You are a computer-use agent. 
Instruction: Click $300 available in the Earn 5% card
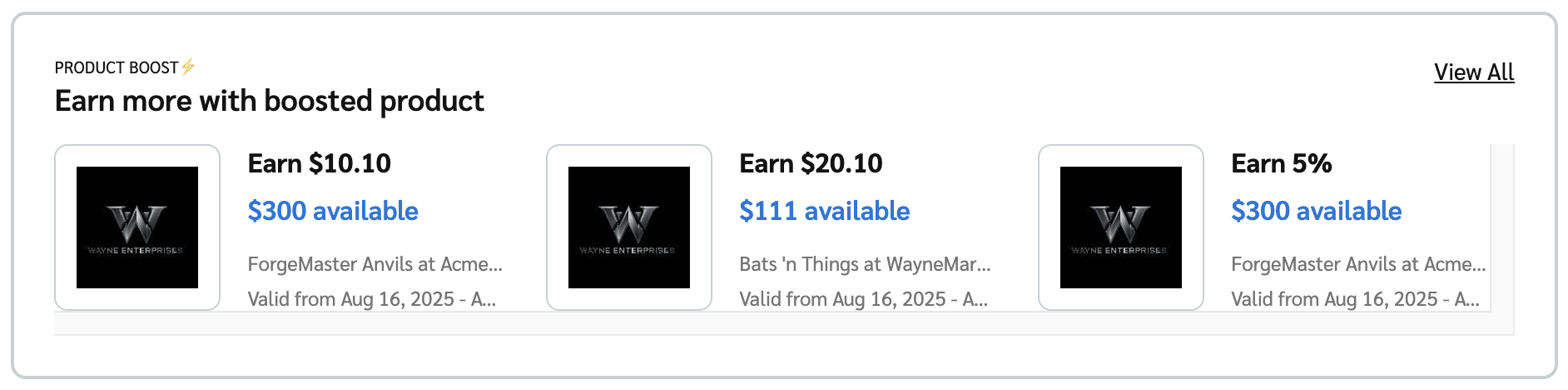(x=1316, y=211)
